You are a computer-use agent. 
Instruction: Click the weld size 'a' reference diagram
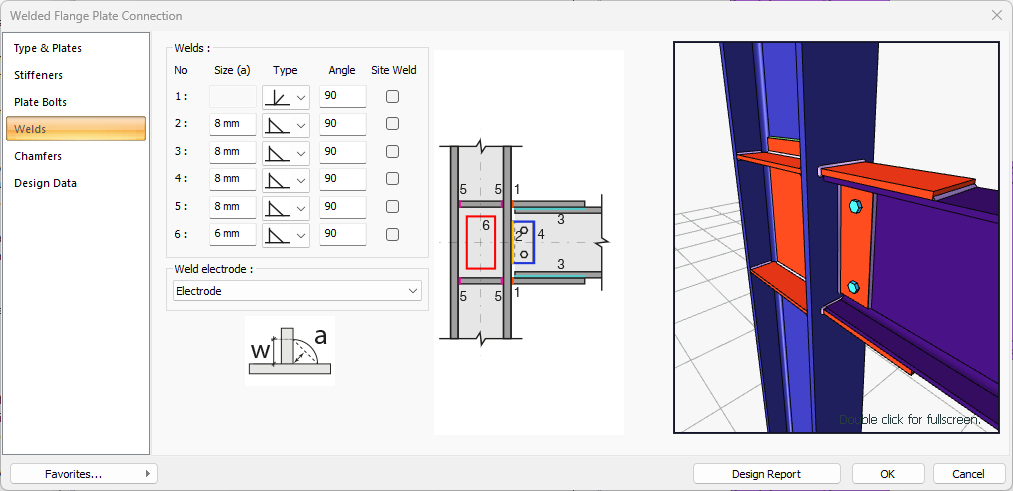coord(290,351)
